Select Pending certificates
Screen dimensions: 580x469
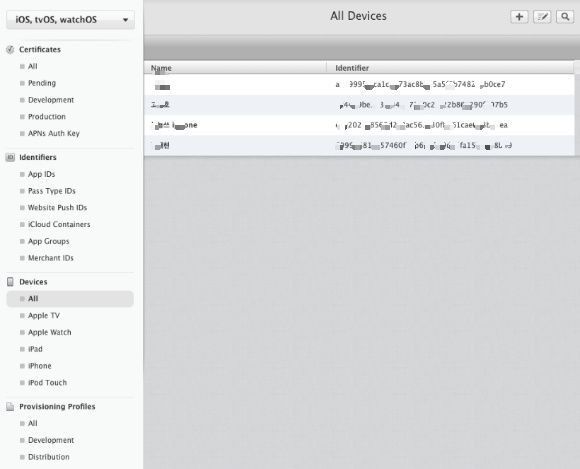(42, 83)
